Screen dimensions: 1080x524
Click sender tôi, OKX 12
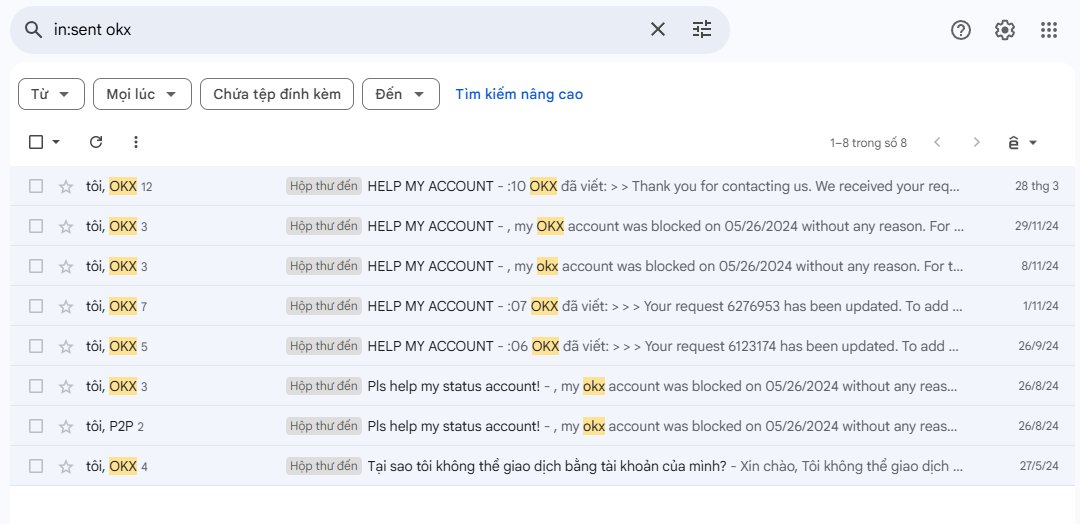pos(119,186)
